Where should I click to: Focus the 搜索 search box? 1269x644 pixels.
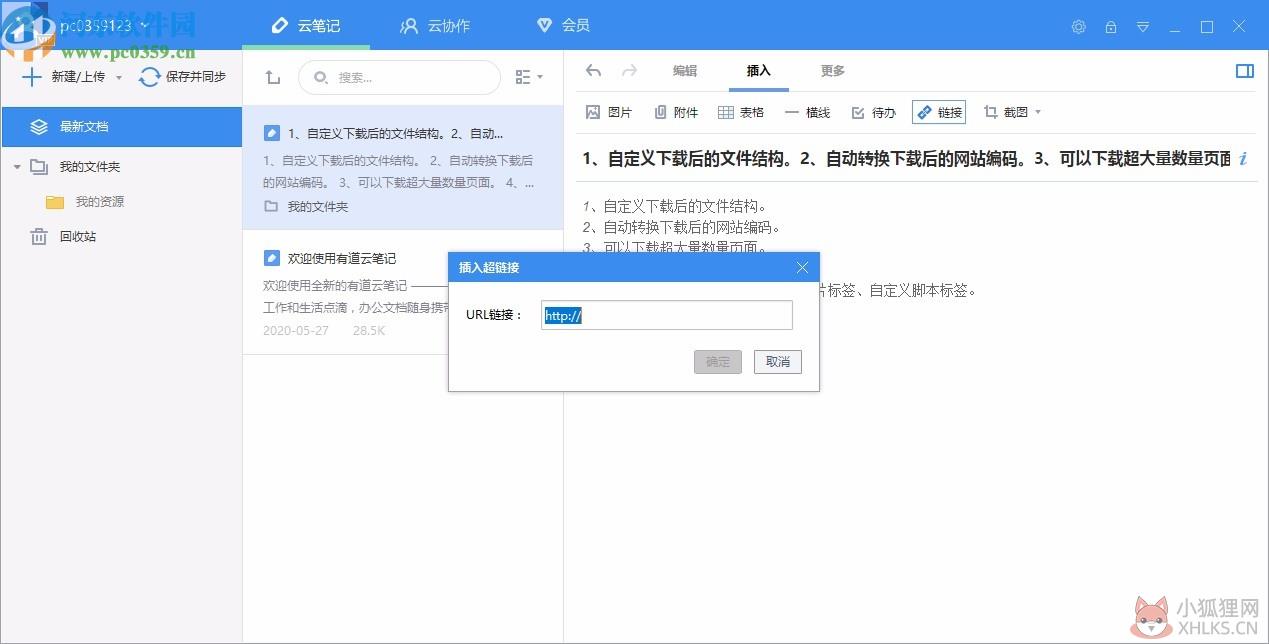tap(399, 77)
